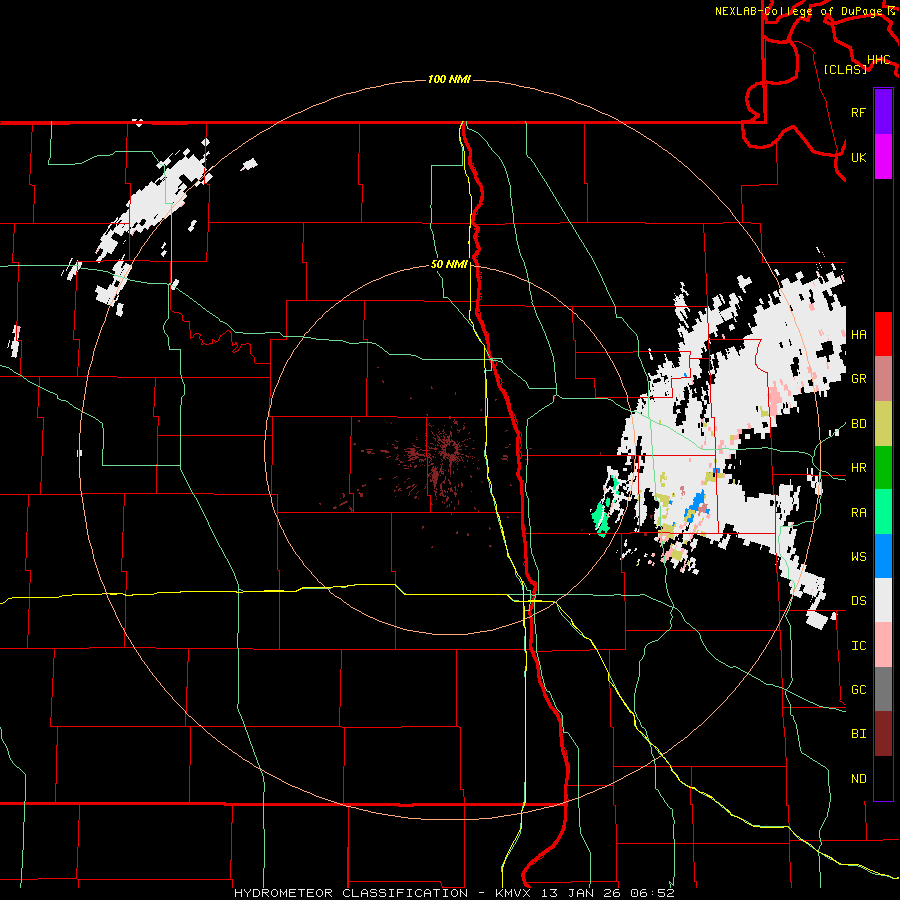Click the BD yellow-olive legend swatch
900x900 pixels.
pyautogui.click(x=883, y=424)
